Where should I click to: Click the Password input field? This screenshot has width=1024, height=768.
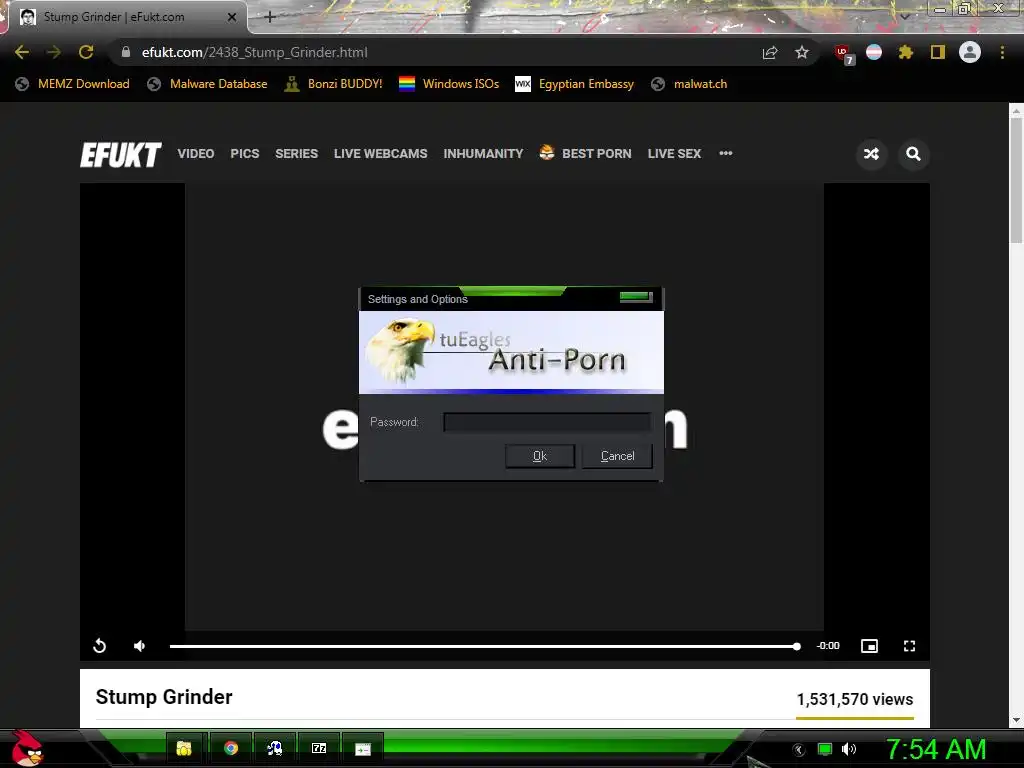[547, 422]
